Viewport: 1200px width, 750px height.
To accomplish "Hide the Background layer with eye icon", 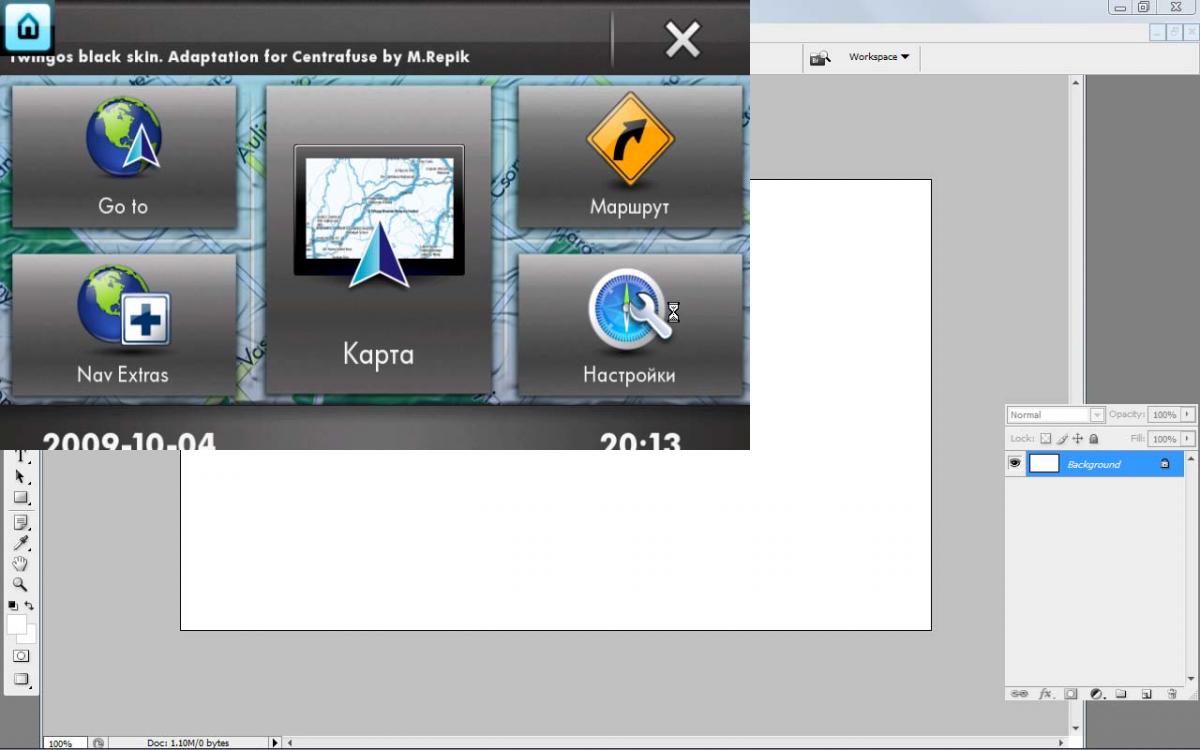I will (x=1015, y=464).
